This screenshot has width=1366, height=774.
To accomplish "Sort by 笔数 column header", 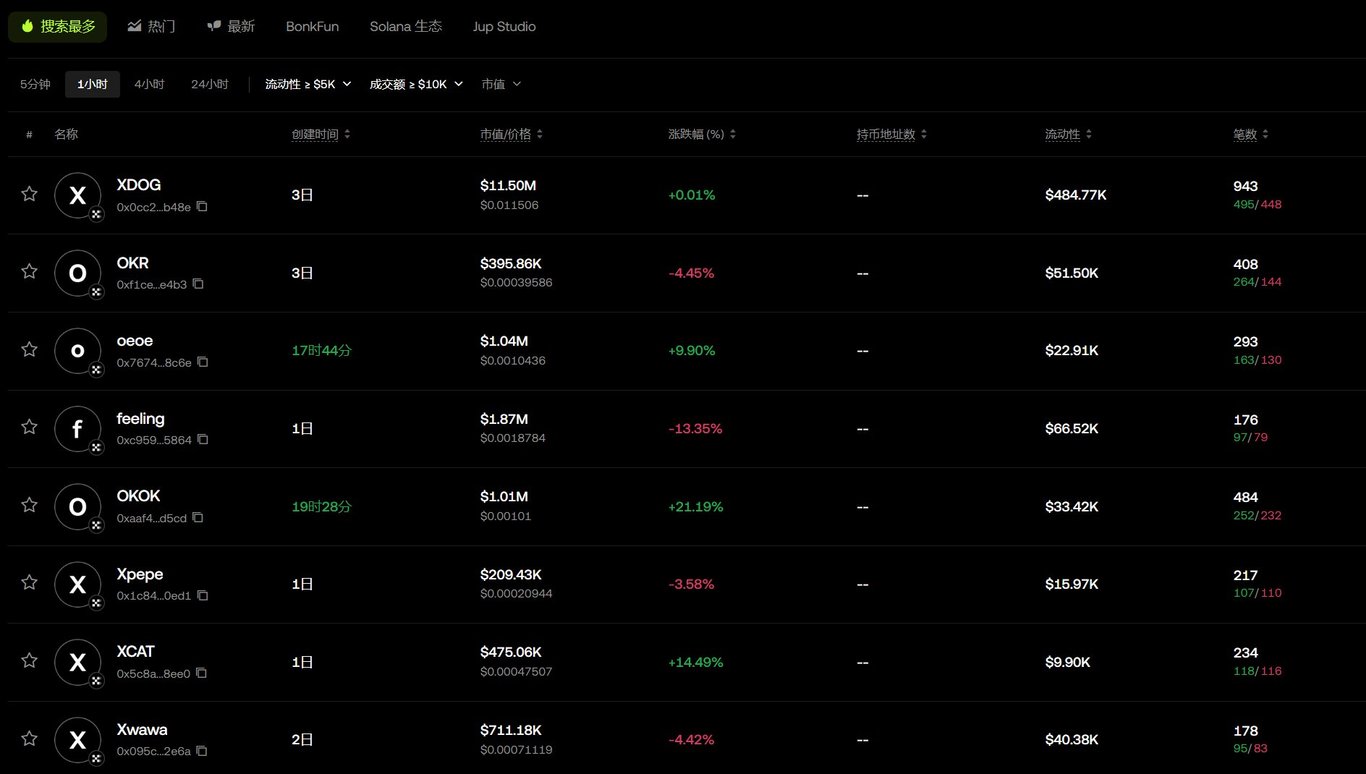I will [x=1250, y=134].
